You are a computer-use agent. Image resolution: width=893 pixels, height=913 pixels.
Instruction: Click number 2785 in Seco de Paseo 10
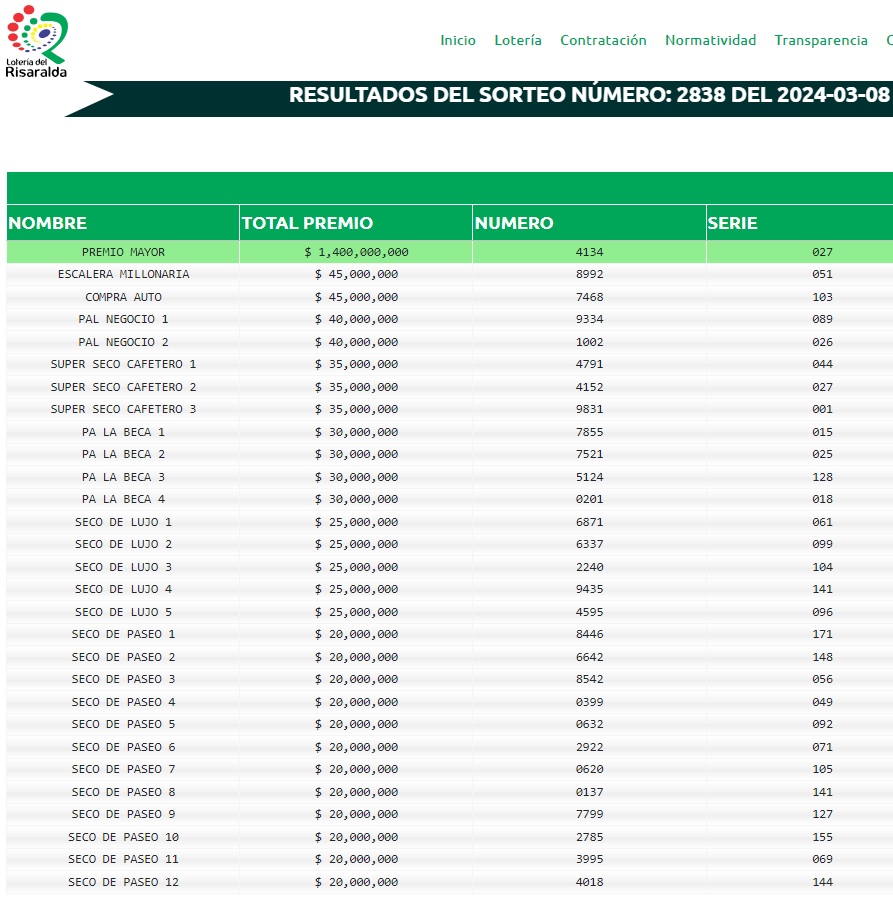click(590, 837)
